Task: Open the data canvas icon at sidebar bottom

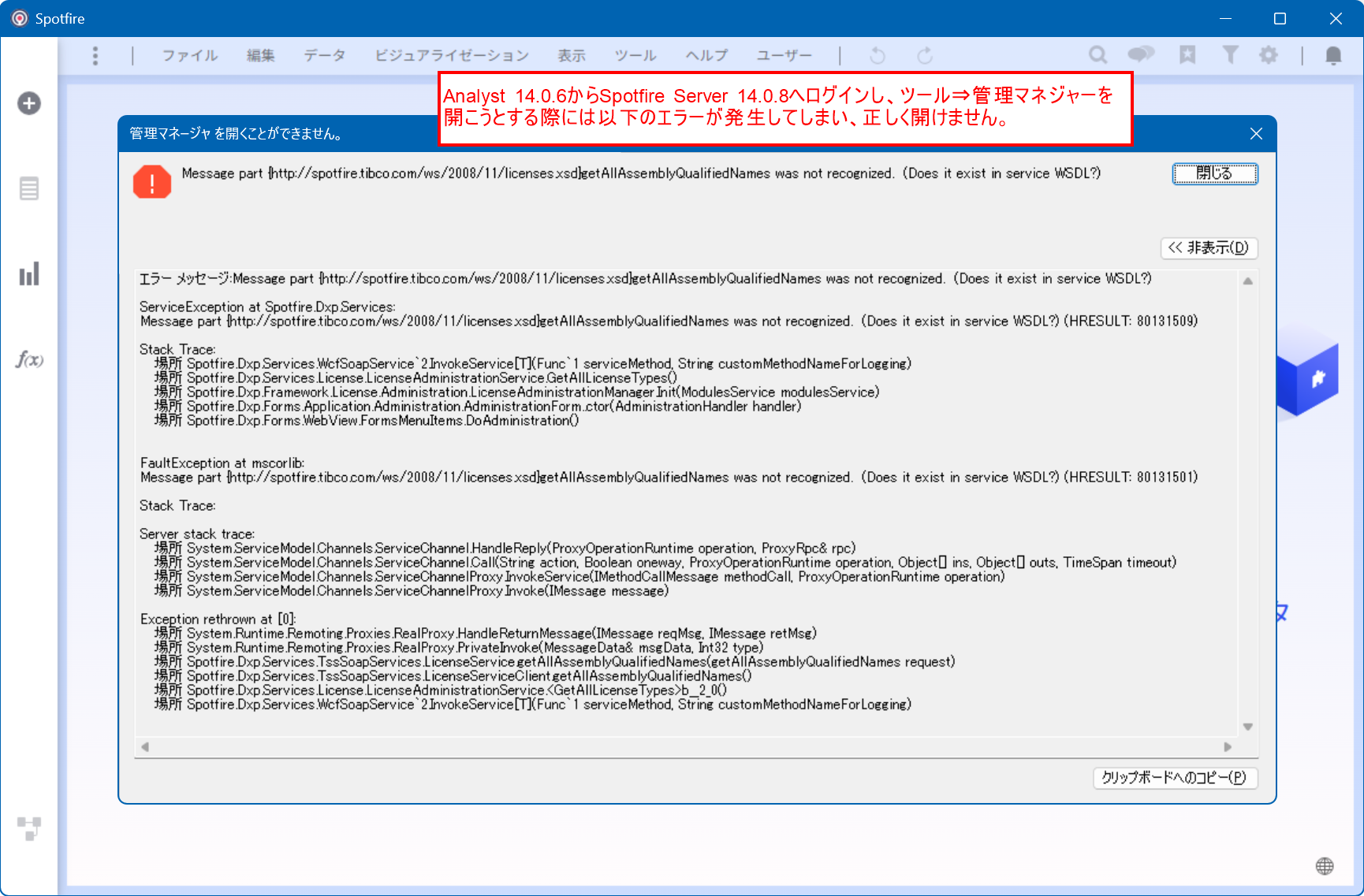Action: pos(29,828)
